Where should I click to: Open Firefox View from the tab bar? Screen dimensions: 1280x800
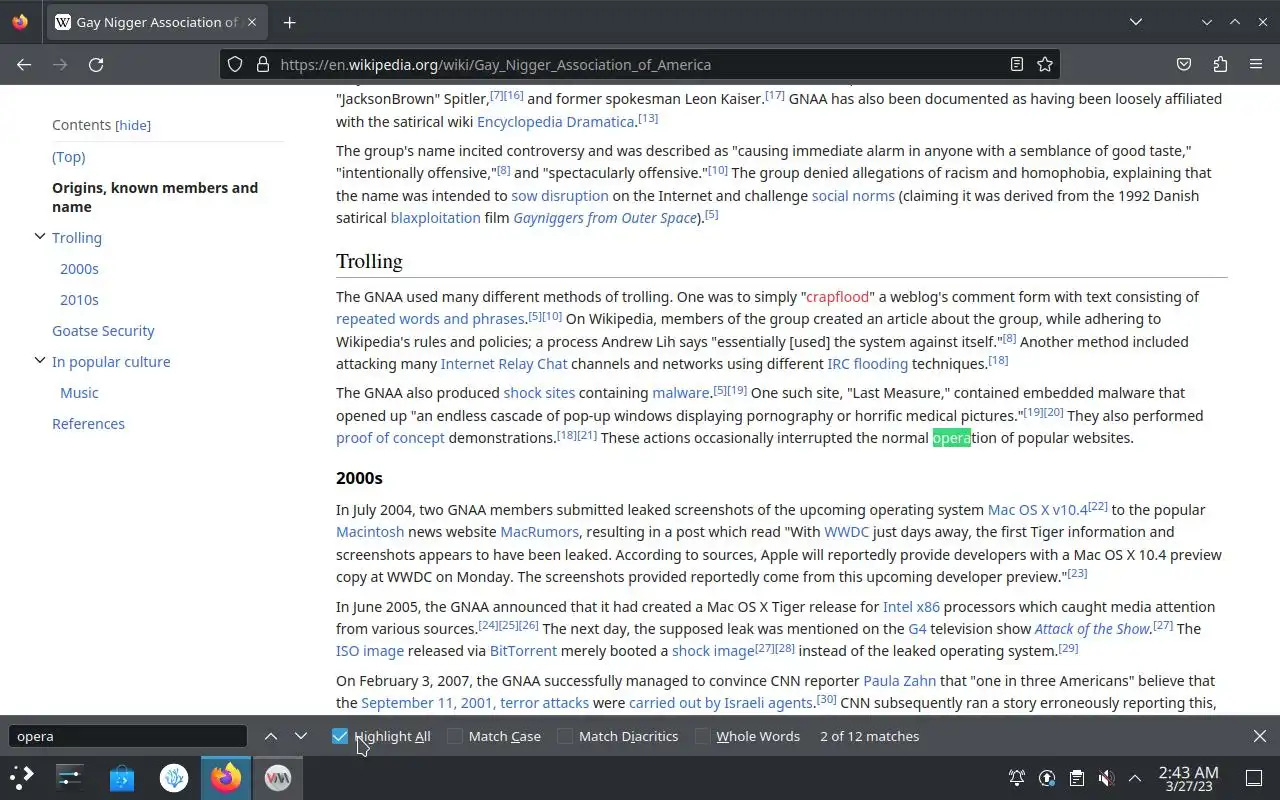(x=20, y=22)
